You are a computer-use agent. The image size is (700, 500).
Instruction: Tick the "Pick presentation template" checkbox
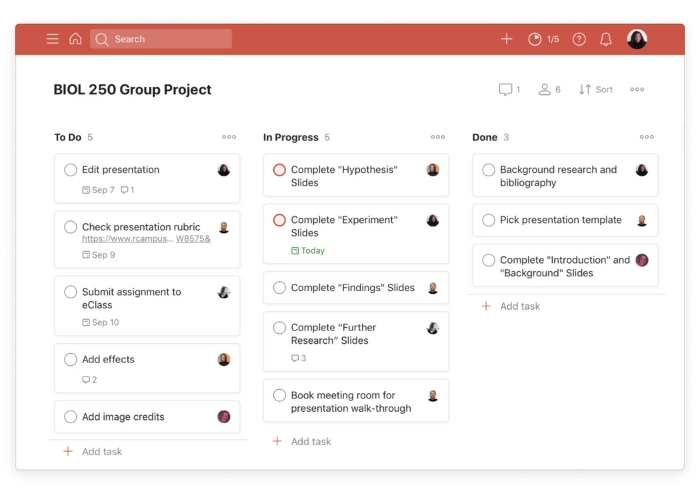488,220
